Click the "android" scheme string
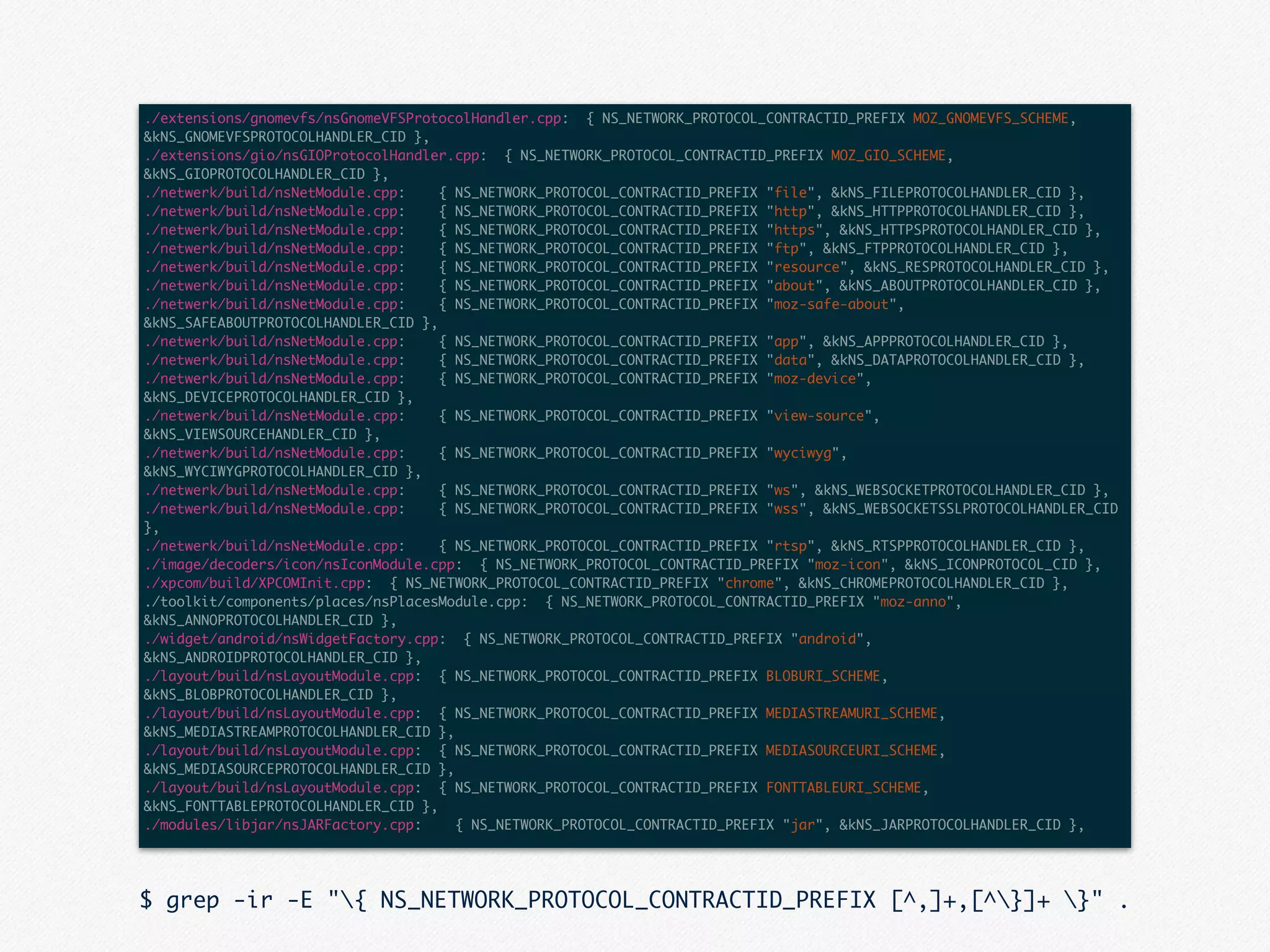 point(827,639)
